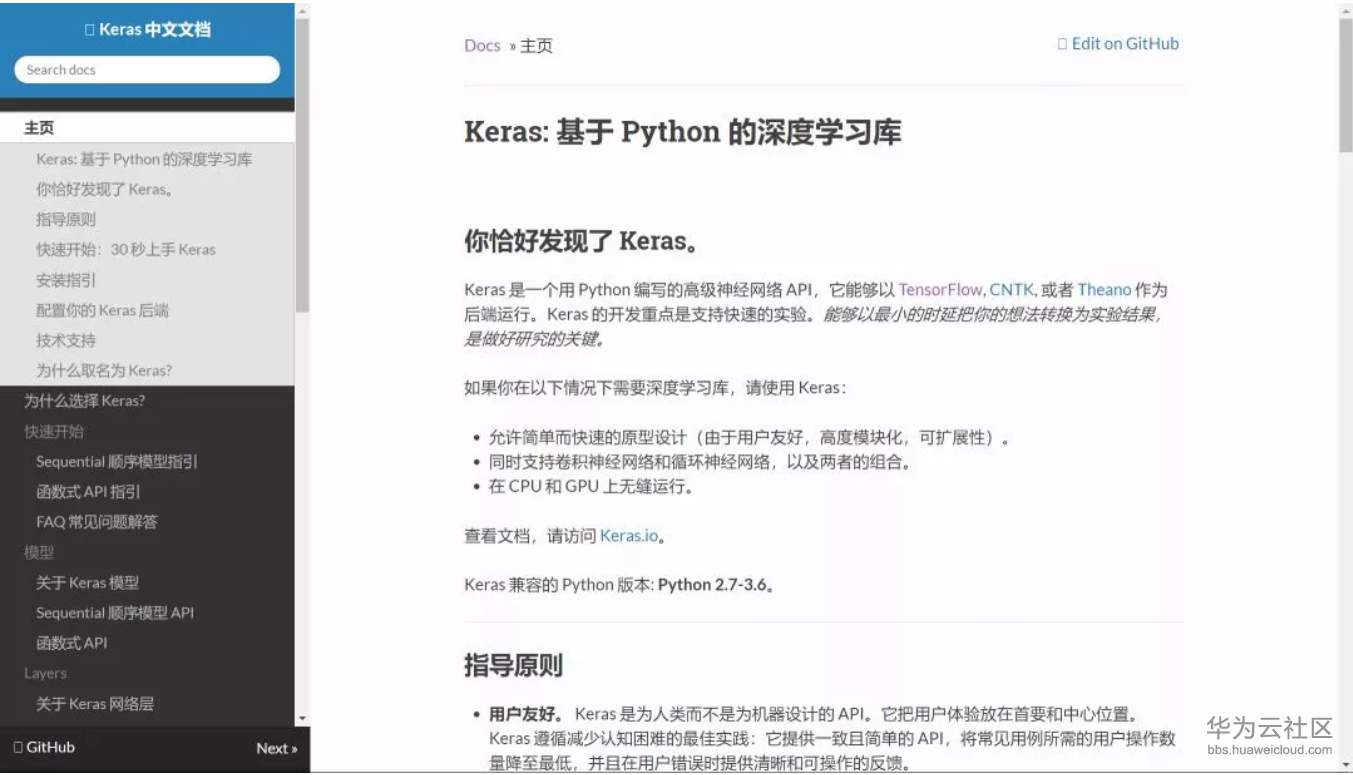Open Sequential 顺序模型 API page
The width and height of the screenshot is (1353, 775).
(115, 612)
